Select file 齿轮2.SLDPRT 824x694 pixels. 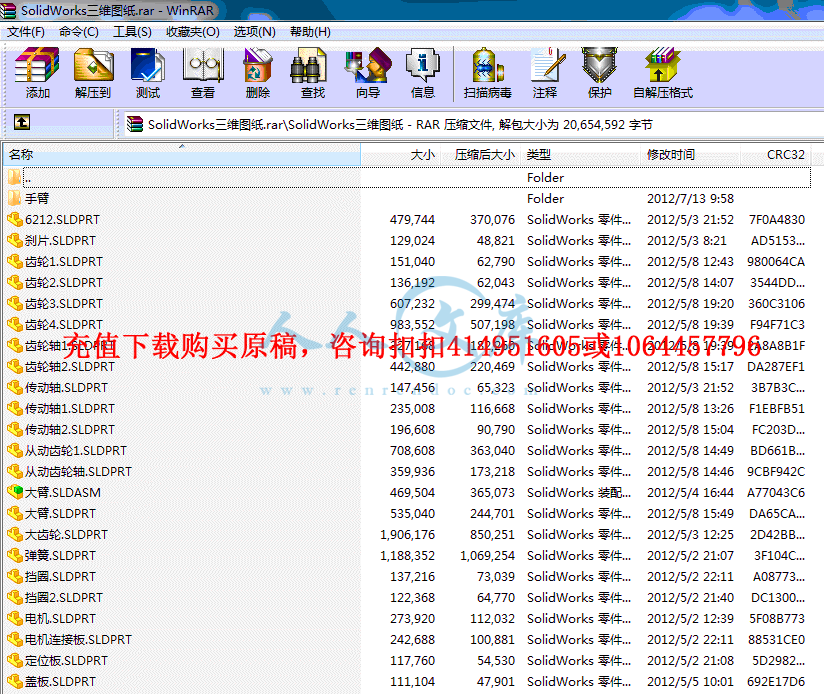click(x=64, y=283)
